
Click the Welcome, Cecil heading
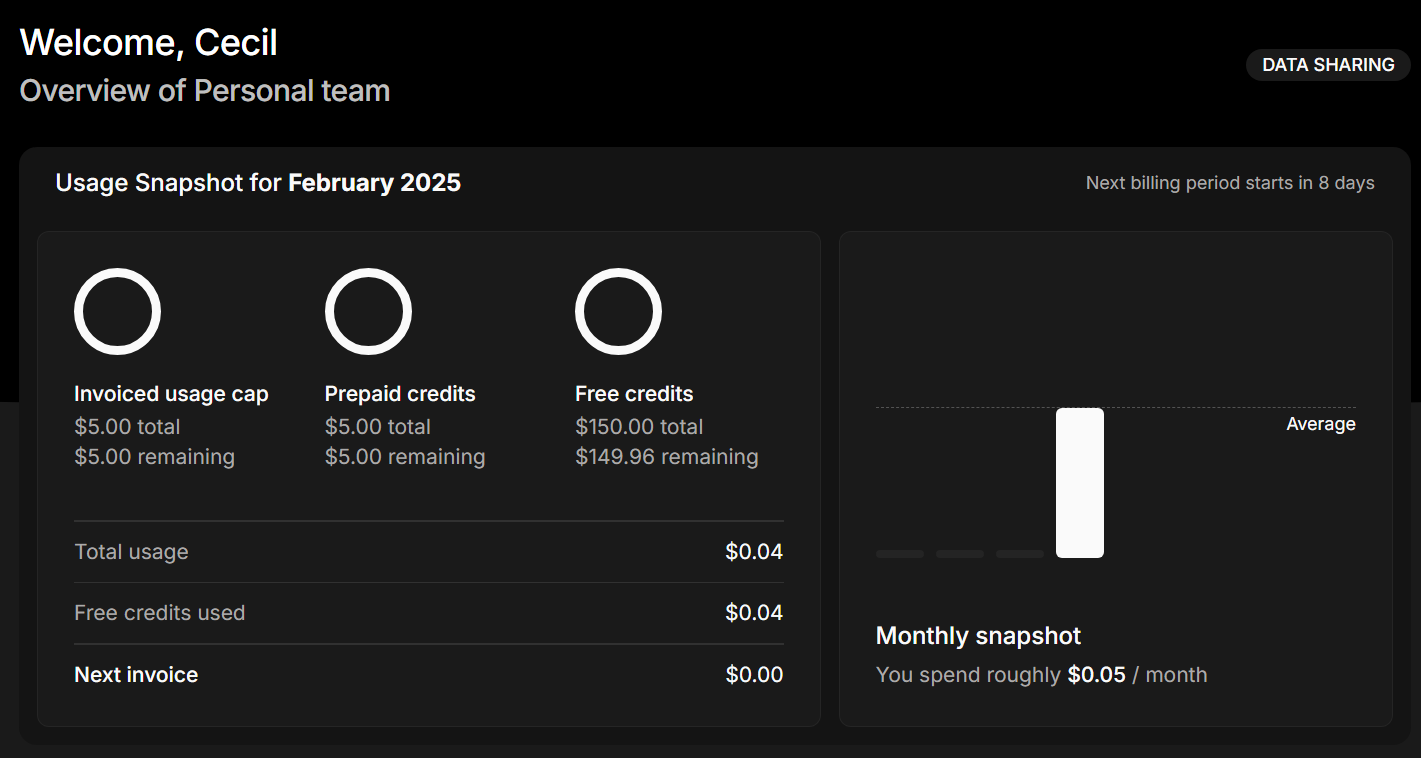coord(149,43)
